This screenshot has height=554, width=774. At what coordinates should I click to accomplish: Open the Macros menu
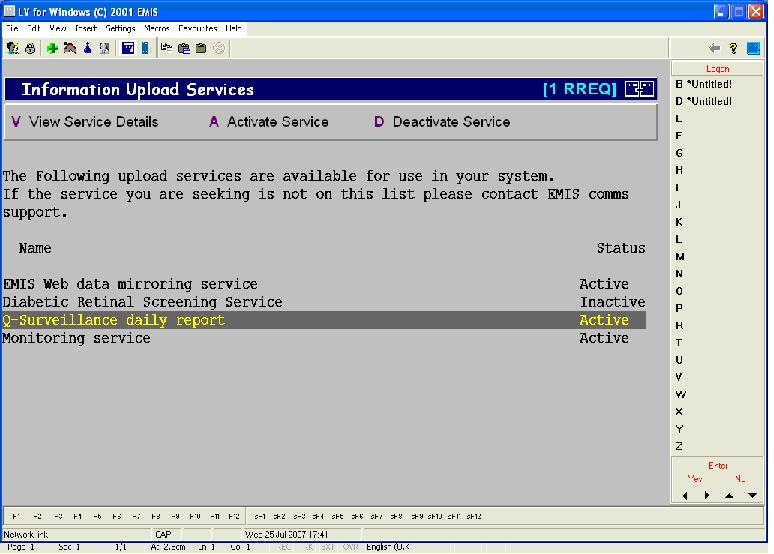point(156,29)
